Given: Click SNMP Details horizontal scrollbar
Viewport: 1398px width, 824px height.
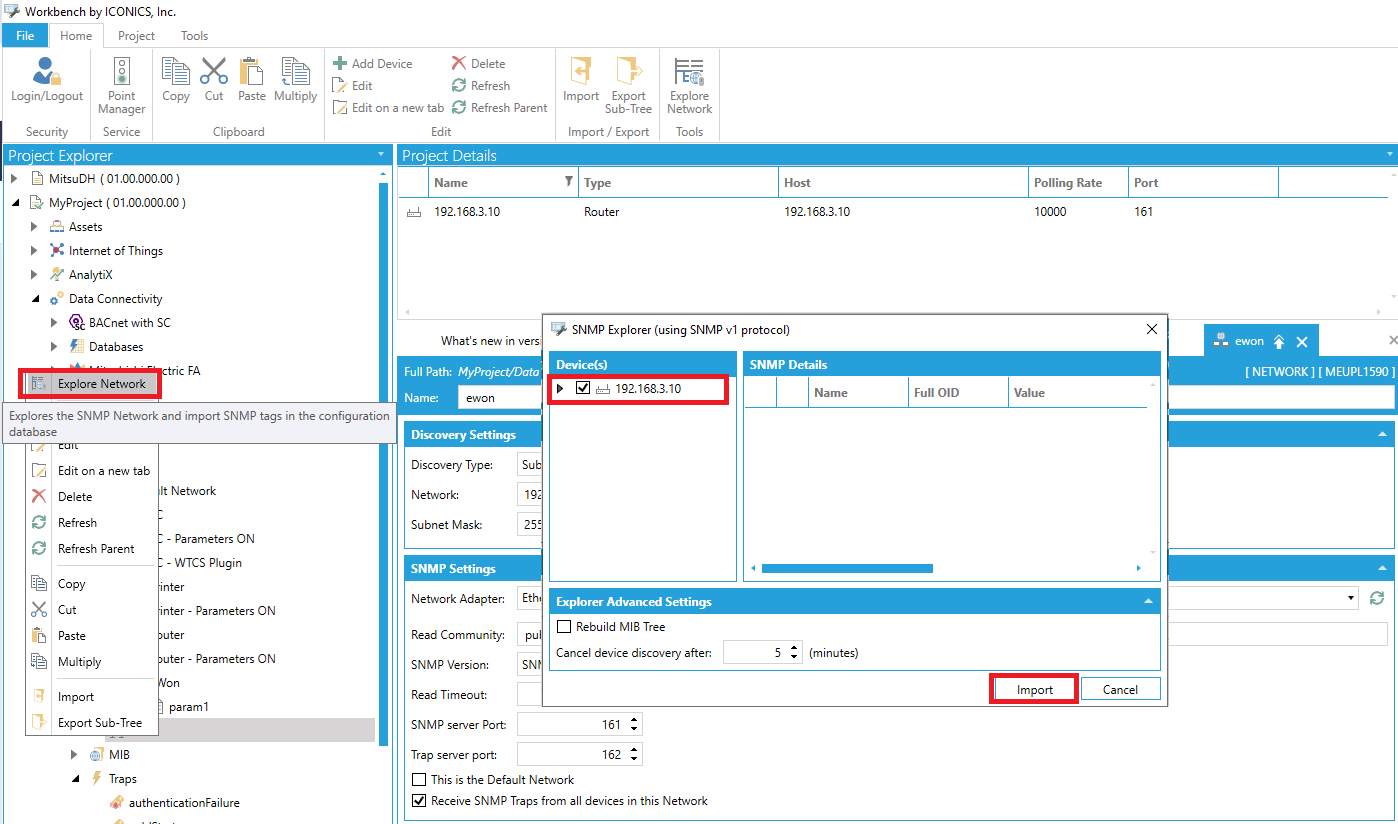Looking at the screenshot, I should pyautogui.click(x=847, y=568).
